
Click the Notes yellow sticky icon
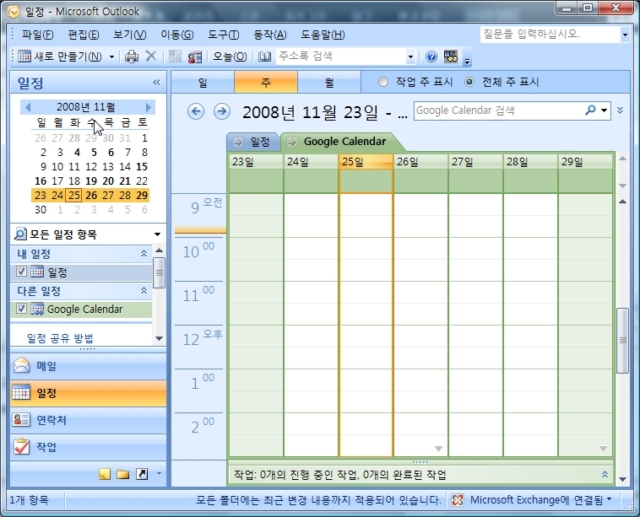pos(104,474)
